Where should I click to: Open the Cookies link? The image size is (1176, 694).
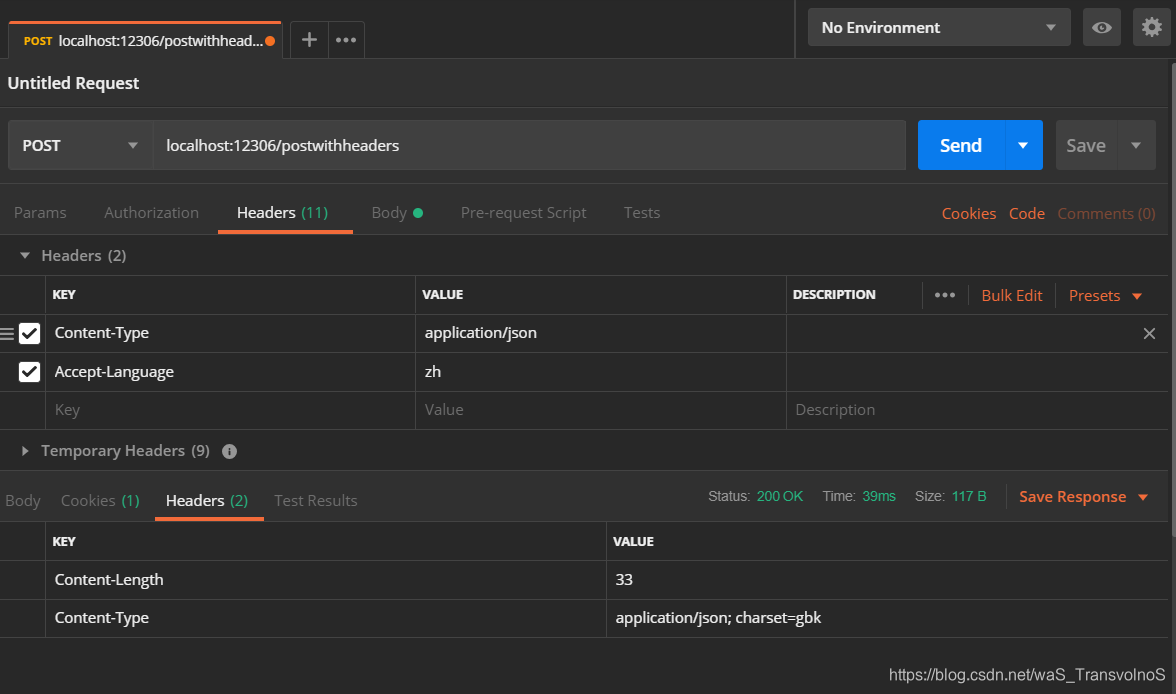[x=969, y=214]
